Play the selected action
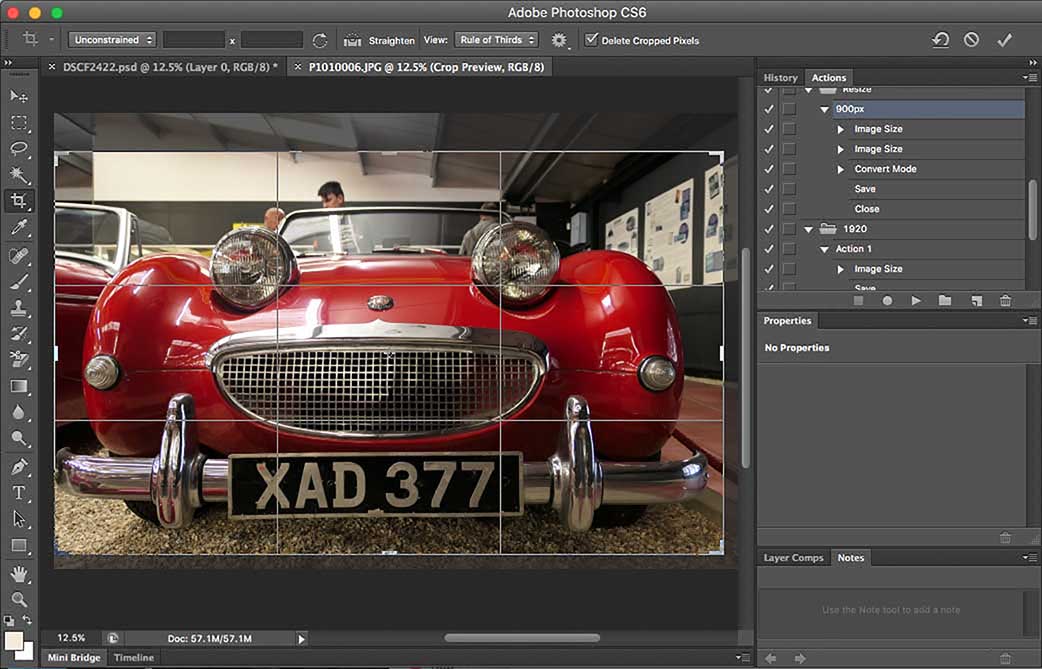Viewport: 1042px width, 669px height. click(916, 301)
